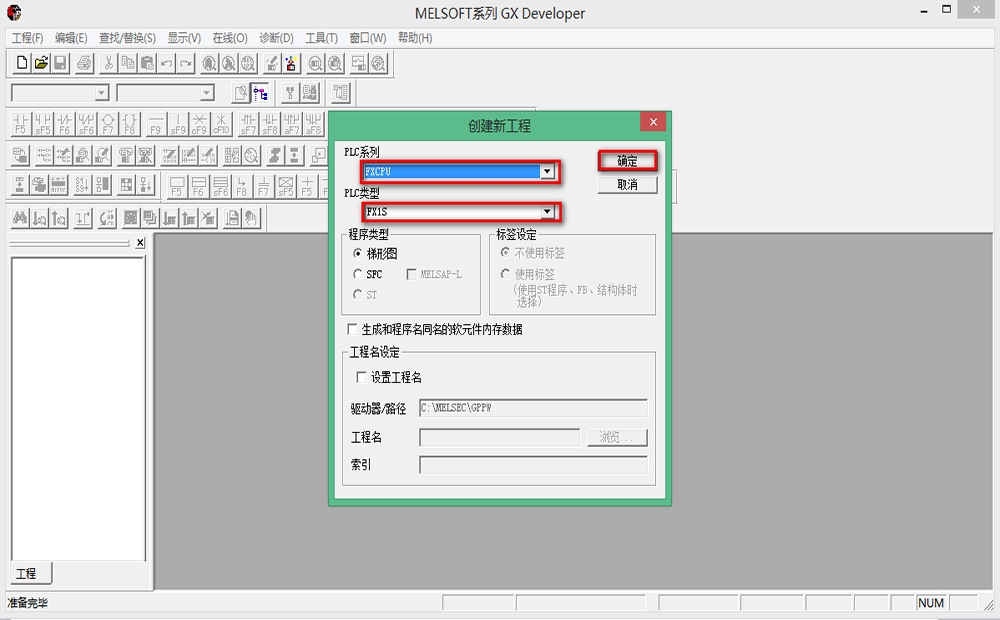Open the 工具(T) menu
The height and width of the screenshot is (620, 1000).
[x=321, y=38]
